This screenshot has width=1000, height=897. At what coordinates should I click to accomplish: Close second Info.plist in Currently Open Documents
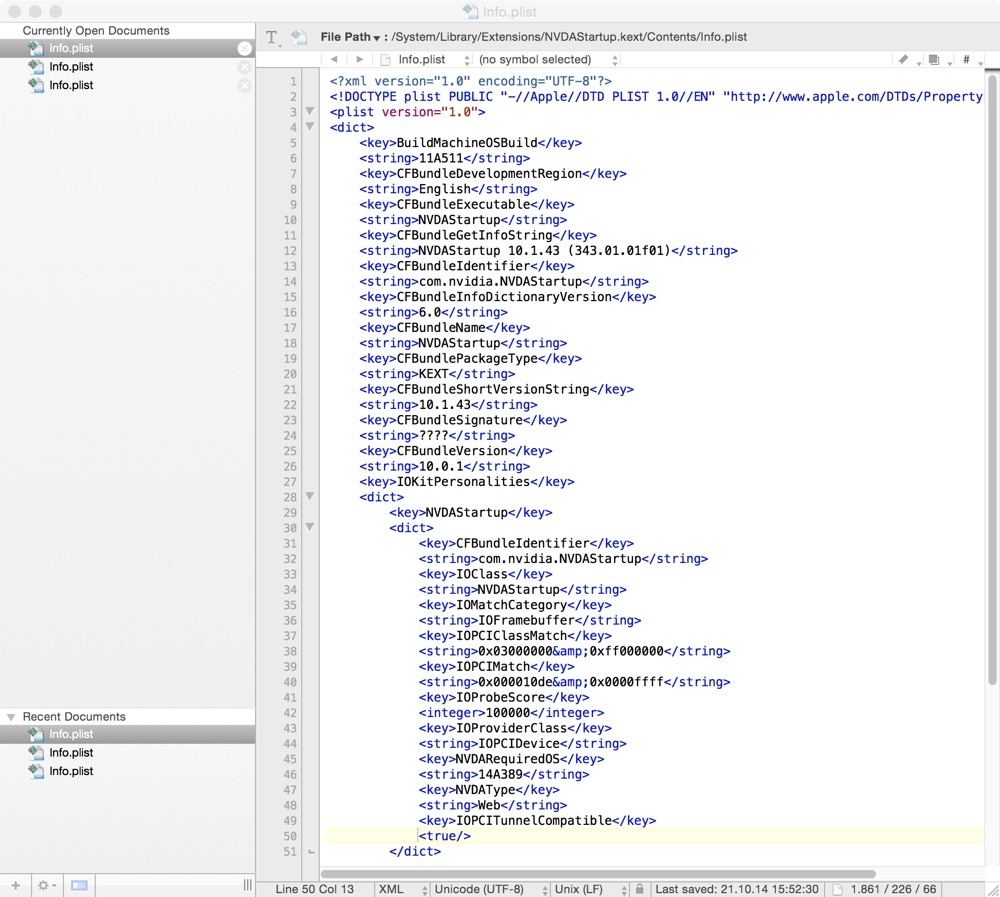point(244,67)
